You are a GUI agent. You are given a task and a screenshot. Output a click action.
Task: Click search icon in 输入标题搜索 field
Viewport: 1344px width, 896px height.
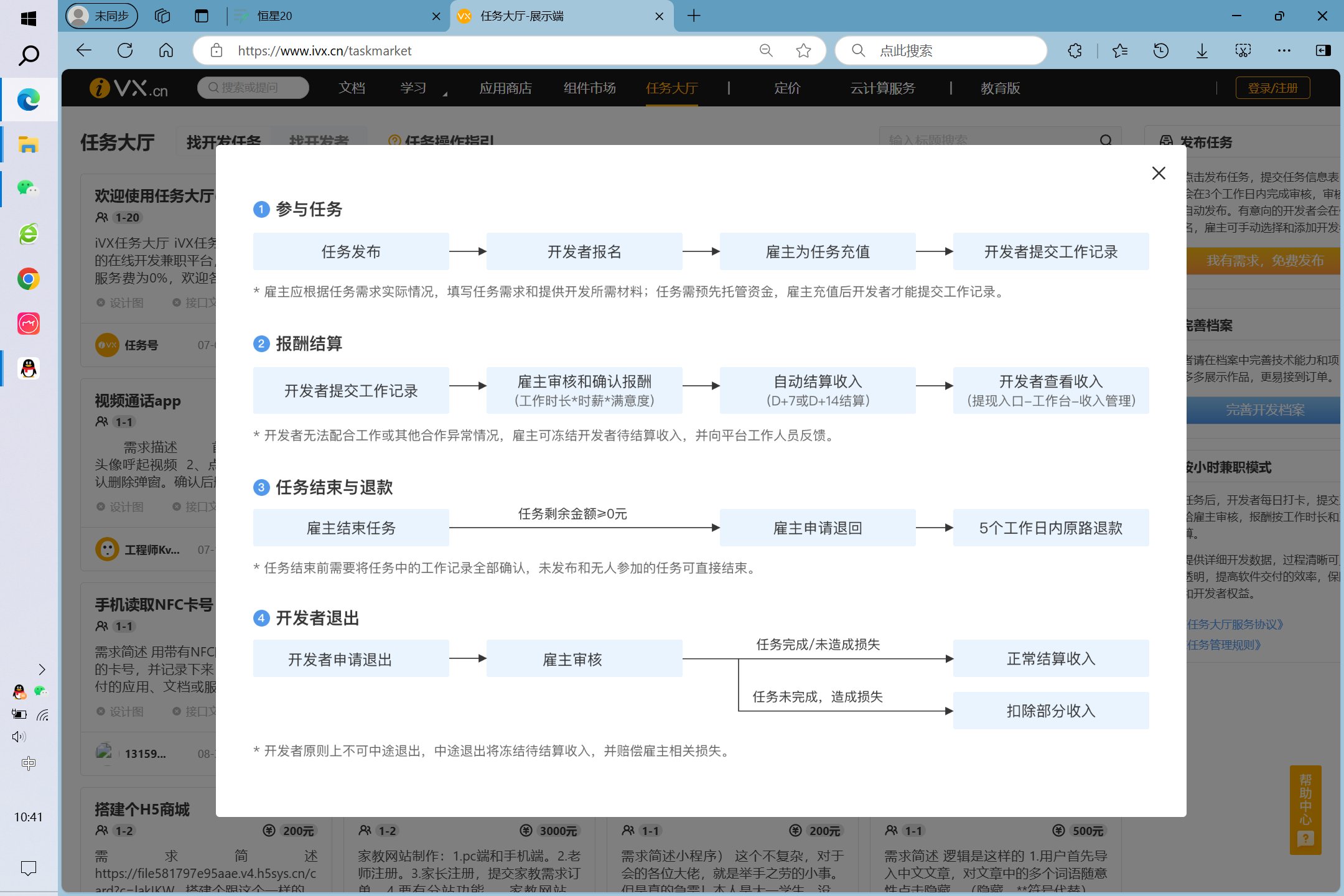[x=1106, y=140]
